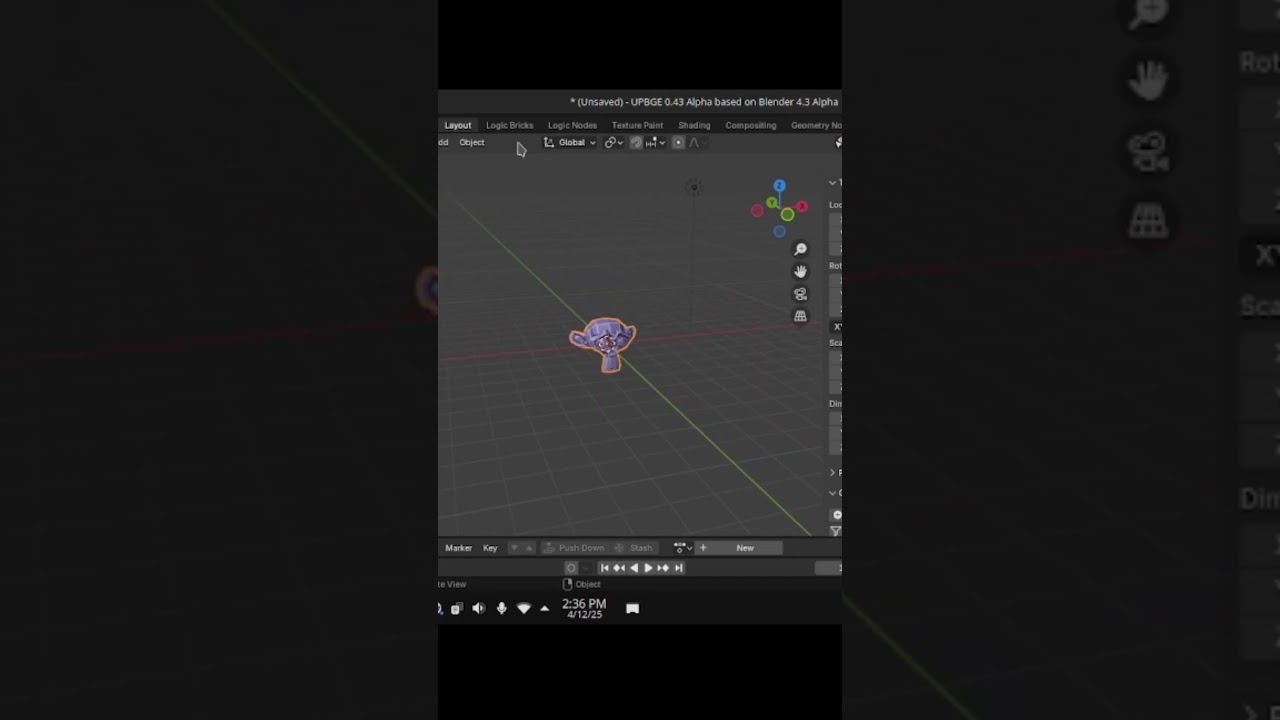1280x720 pixels.
Task: Click the bright green negative Y gizmo circle
Action: click(788, 214)
